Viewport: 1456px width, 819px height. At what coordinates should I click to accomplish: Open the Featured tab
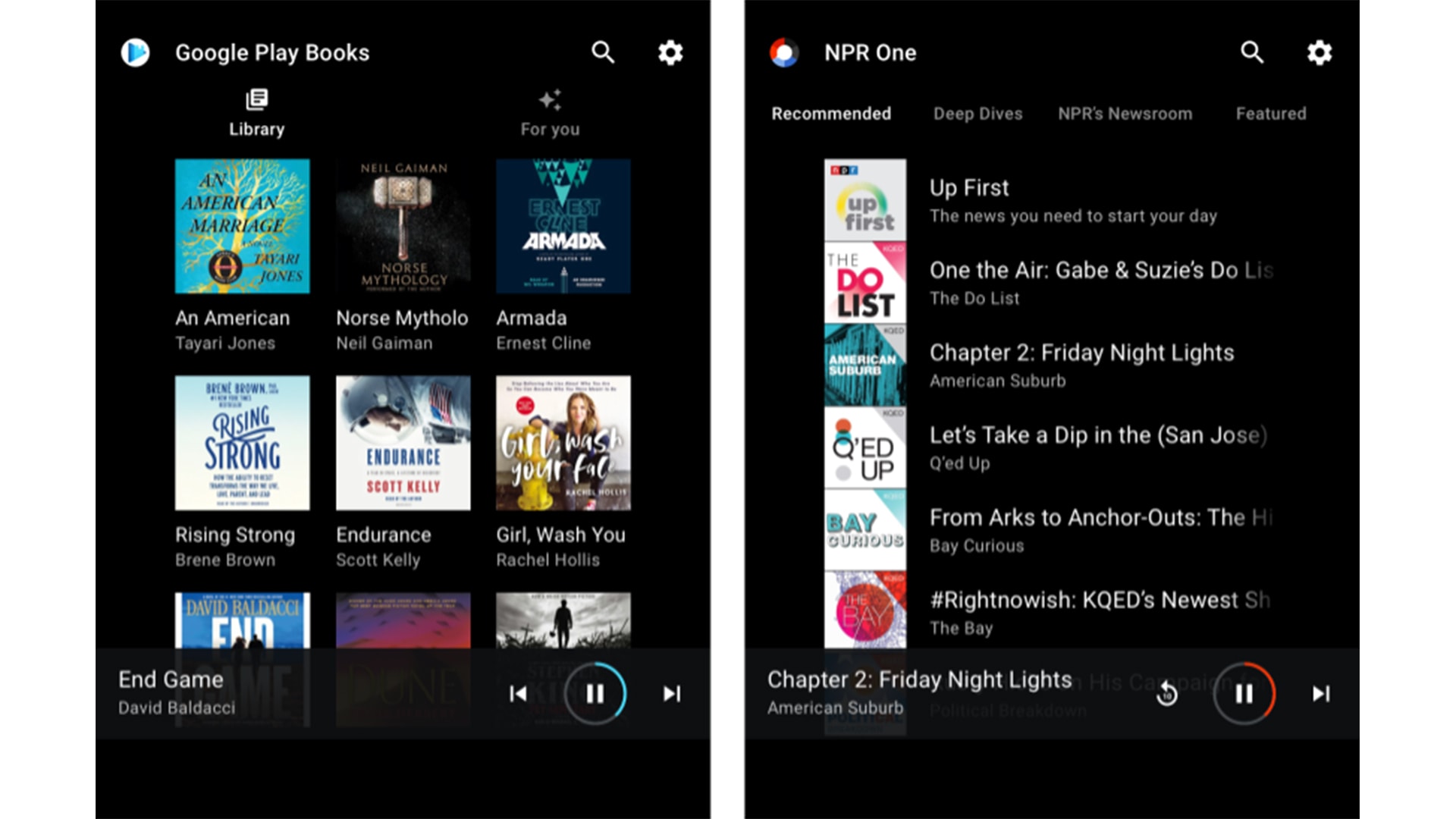(x=1271, y=114)
